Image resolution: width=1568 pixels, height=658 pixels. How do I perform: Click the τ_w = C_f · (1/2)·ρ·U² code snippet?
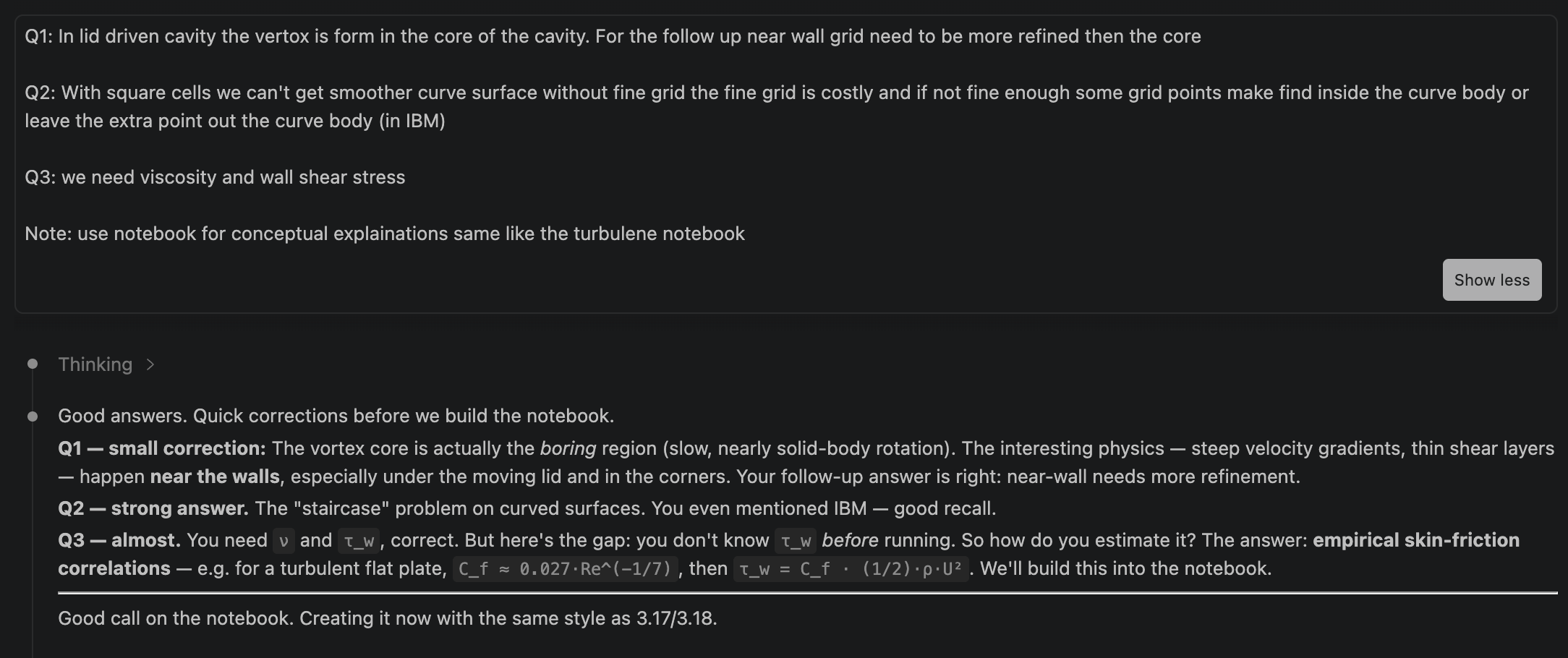click(x=851, y=569)
